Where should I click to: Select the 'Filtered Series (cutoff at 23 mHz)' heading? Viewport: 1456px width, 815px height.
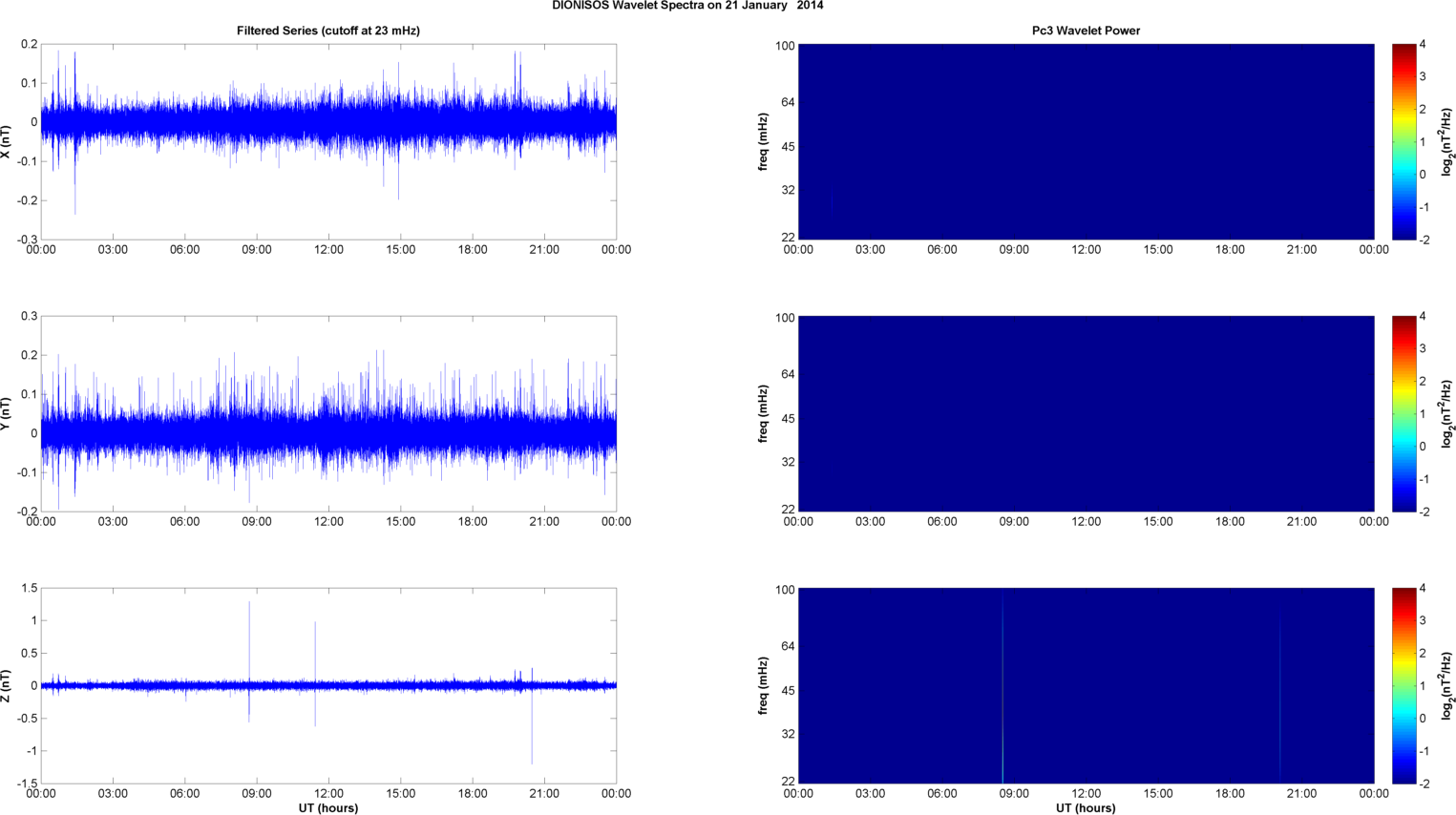click(x=328, y=31)
